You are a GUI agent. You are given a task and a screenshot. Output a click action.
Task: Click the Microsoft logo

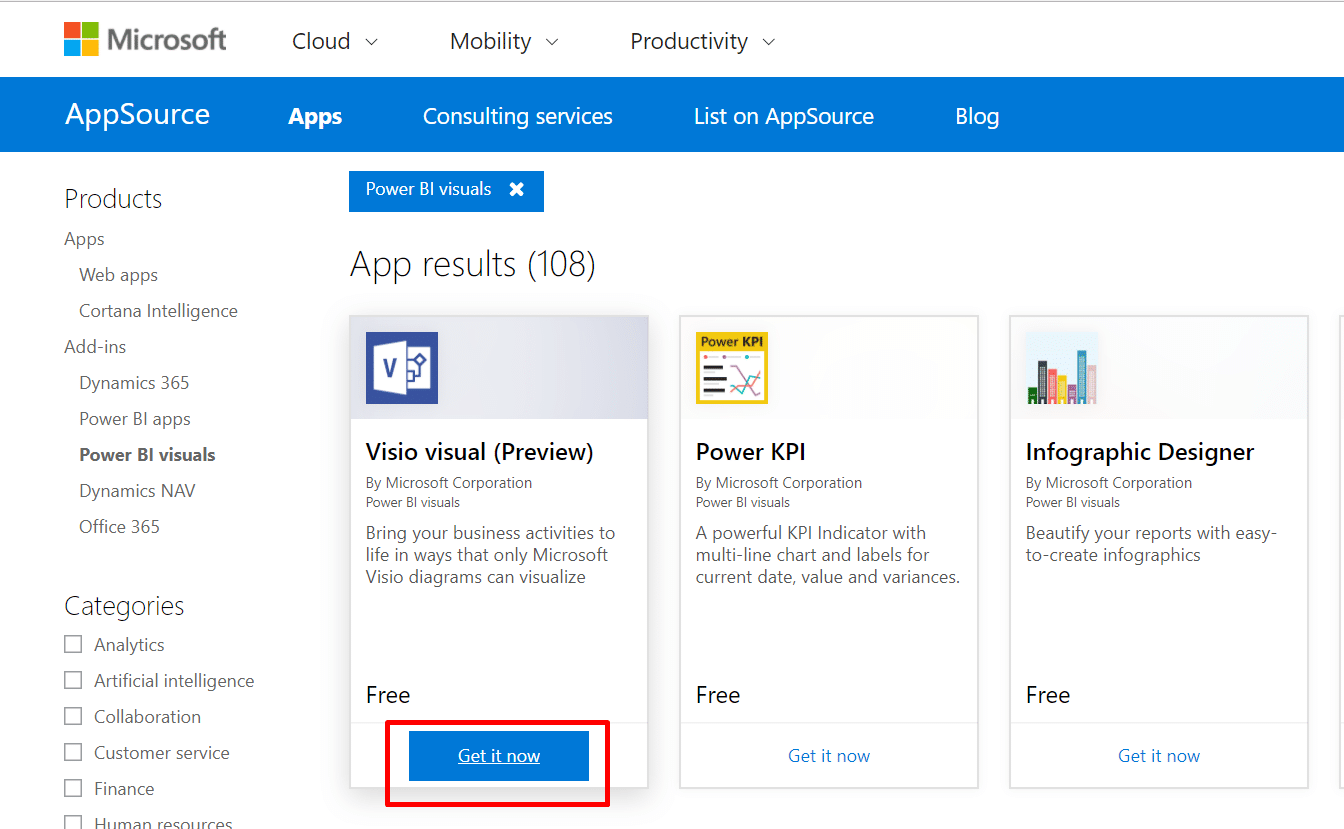point(145,40)
